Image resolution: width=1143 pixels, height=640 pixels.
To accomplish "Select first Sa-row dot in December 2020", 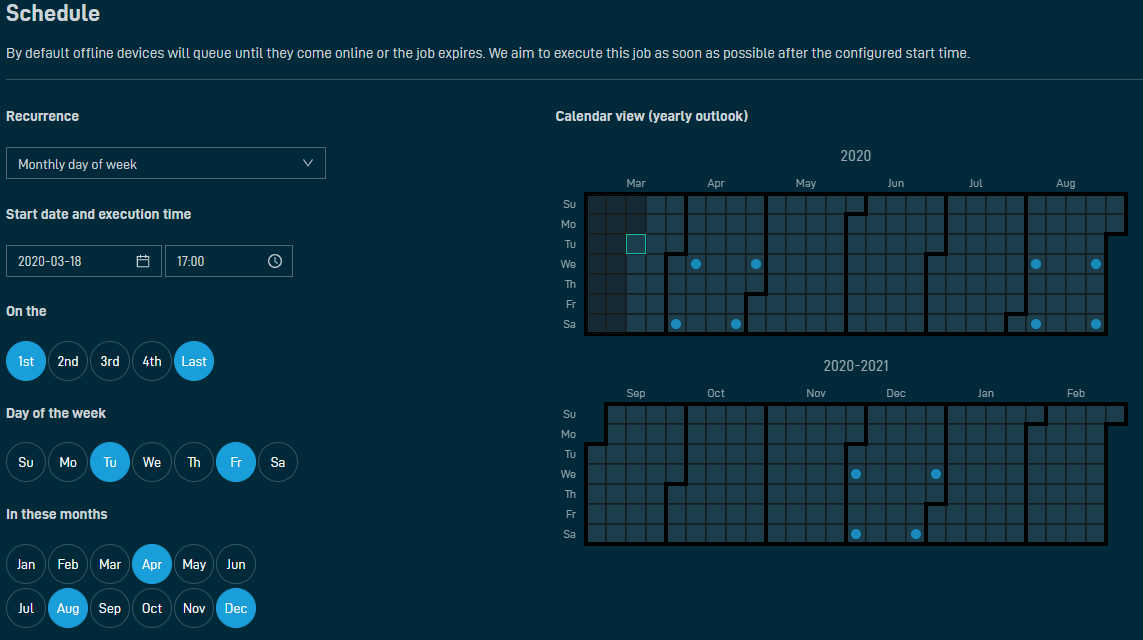I will [x=856, y=534].
